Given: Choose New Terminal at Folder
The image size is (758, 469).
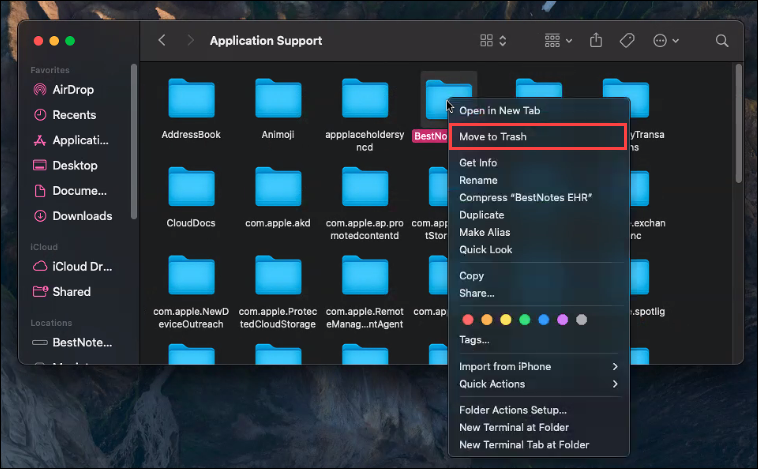Looking at the screenshot, I should tap(539, 427).
